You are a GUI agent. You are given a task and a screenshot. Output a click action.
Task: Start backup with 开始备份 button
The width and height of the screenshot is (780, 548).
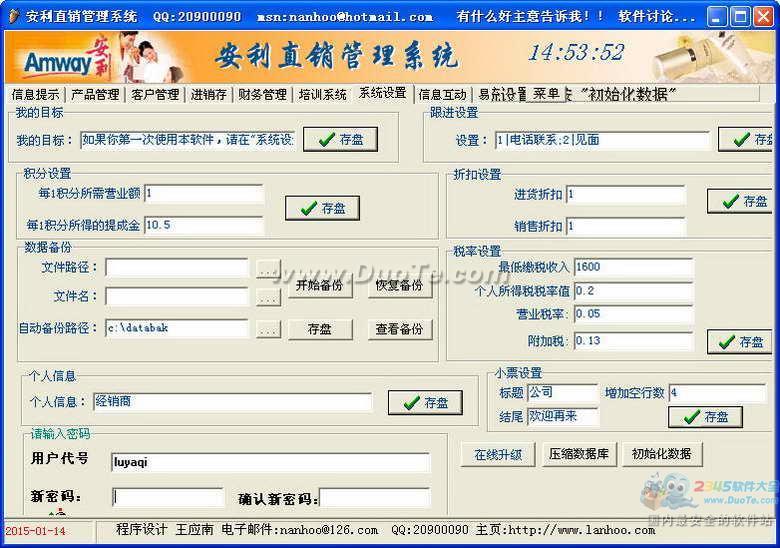320,285
